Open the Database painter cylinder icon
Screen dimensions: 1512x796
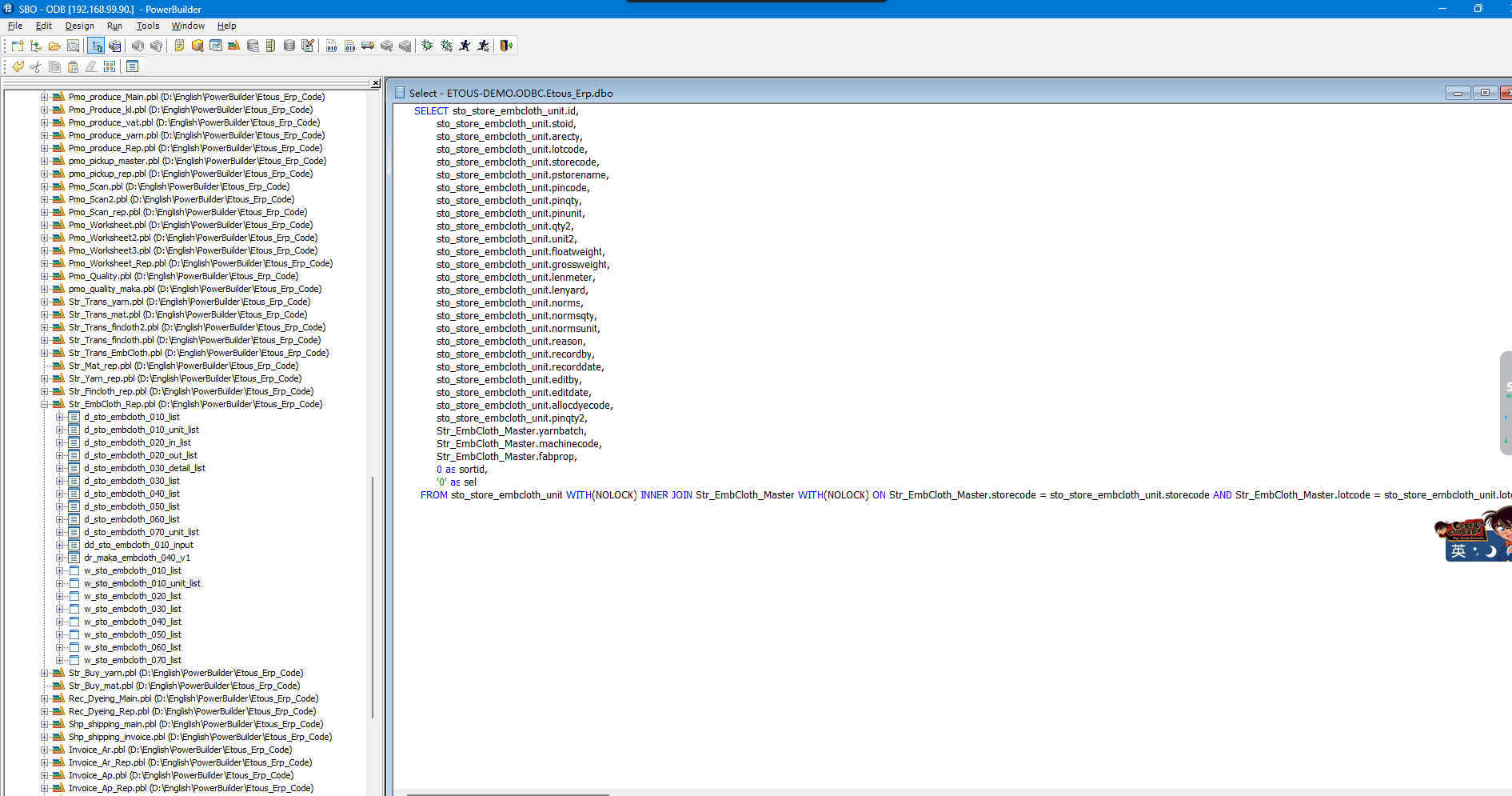tap(289, 46)
